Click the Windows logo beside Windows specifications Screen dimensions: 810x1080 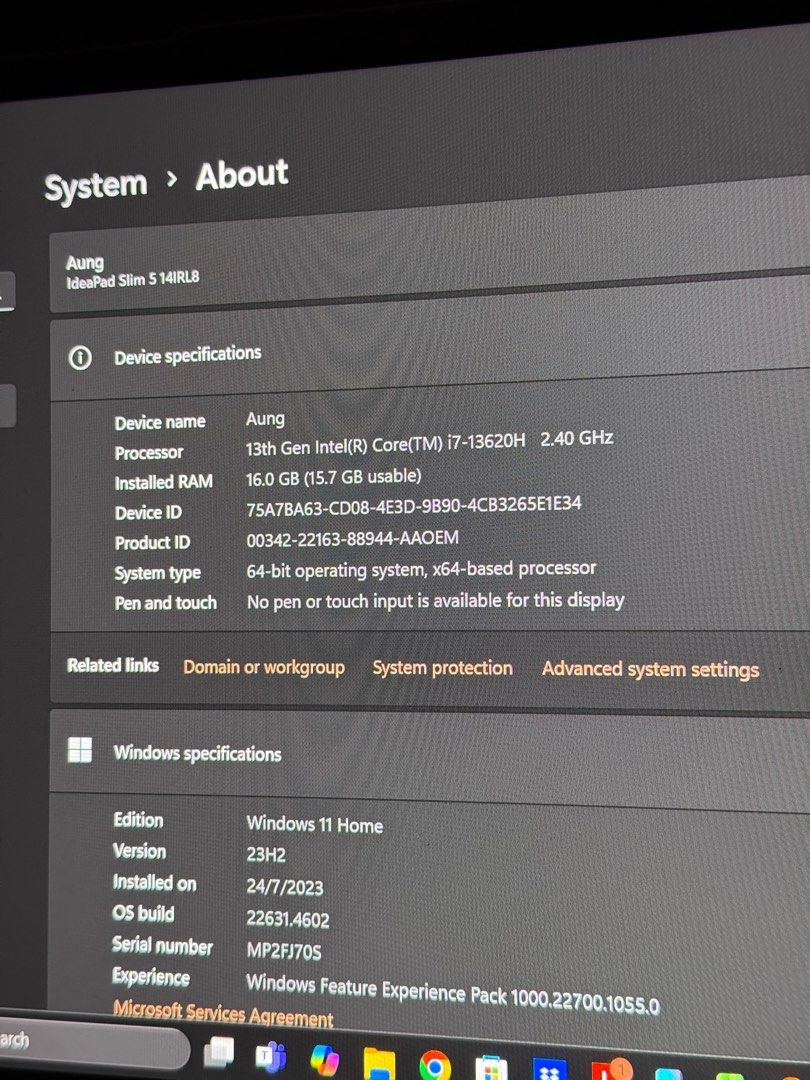click(x=80, y=750)
